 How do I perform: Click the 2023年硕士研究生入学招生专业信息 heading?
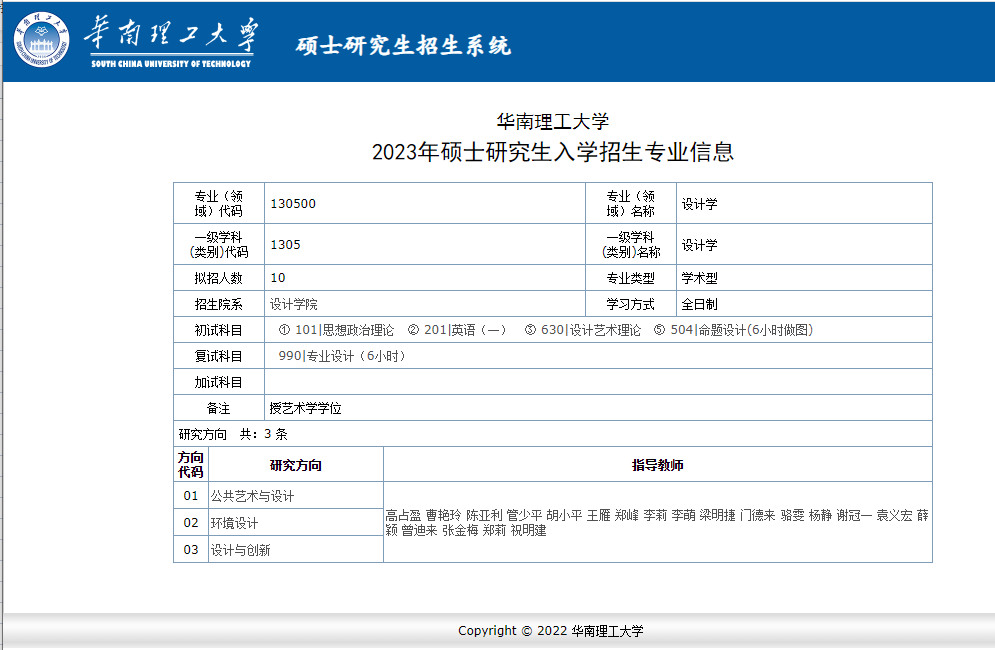552,152
